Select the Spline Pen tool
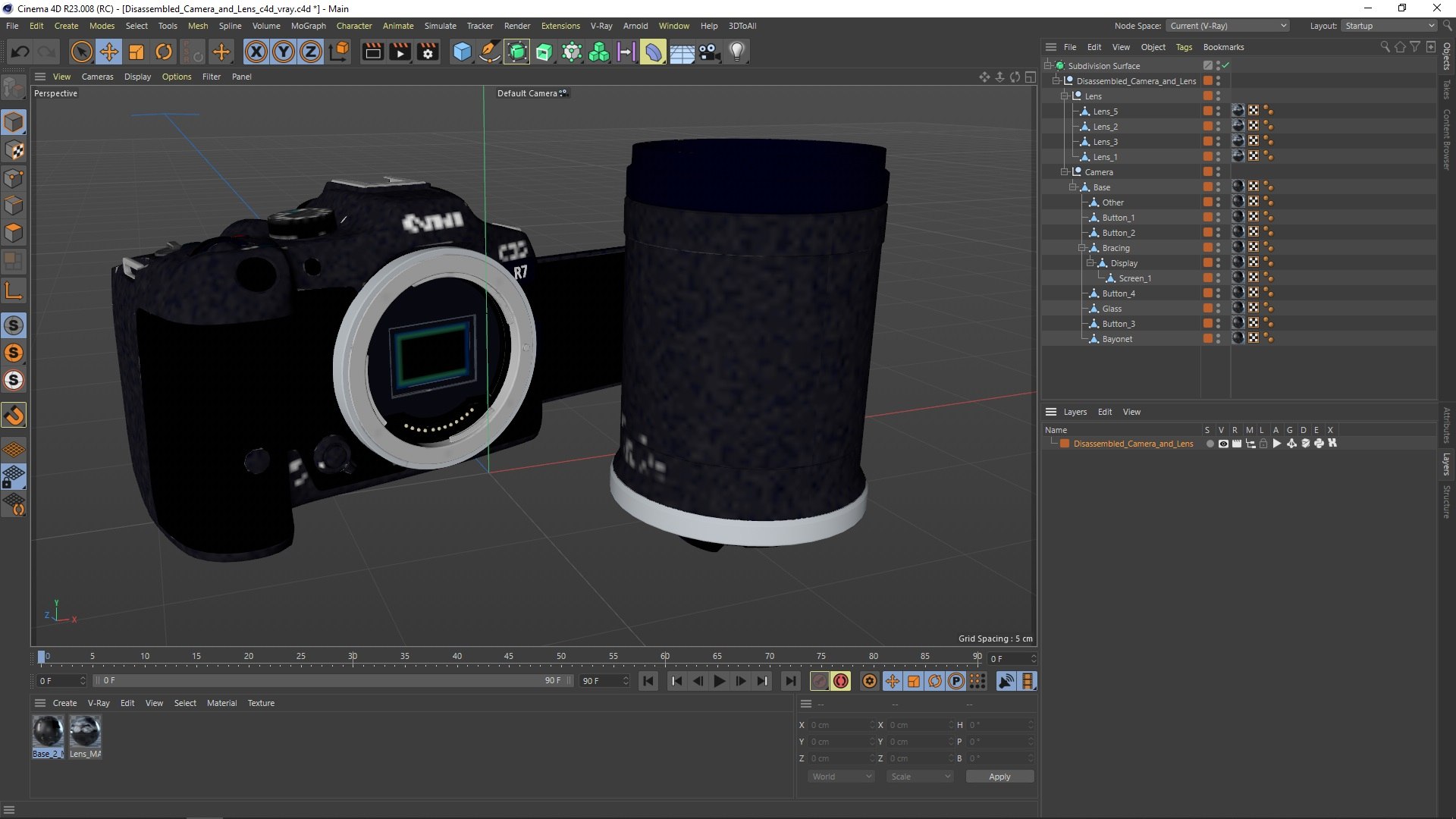Screen dimensions: 1456x819 coord(490,52)
